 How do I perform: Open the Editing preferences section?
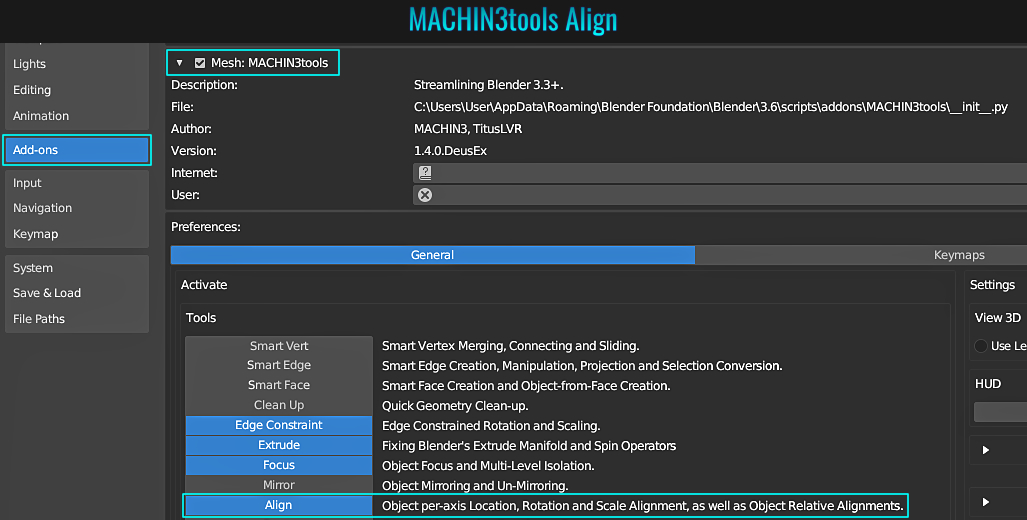[77, 90]
